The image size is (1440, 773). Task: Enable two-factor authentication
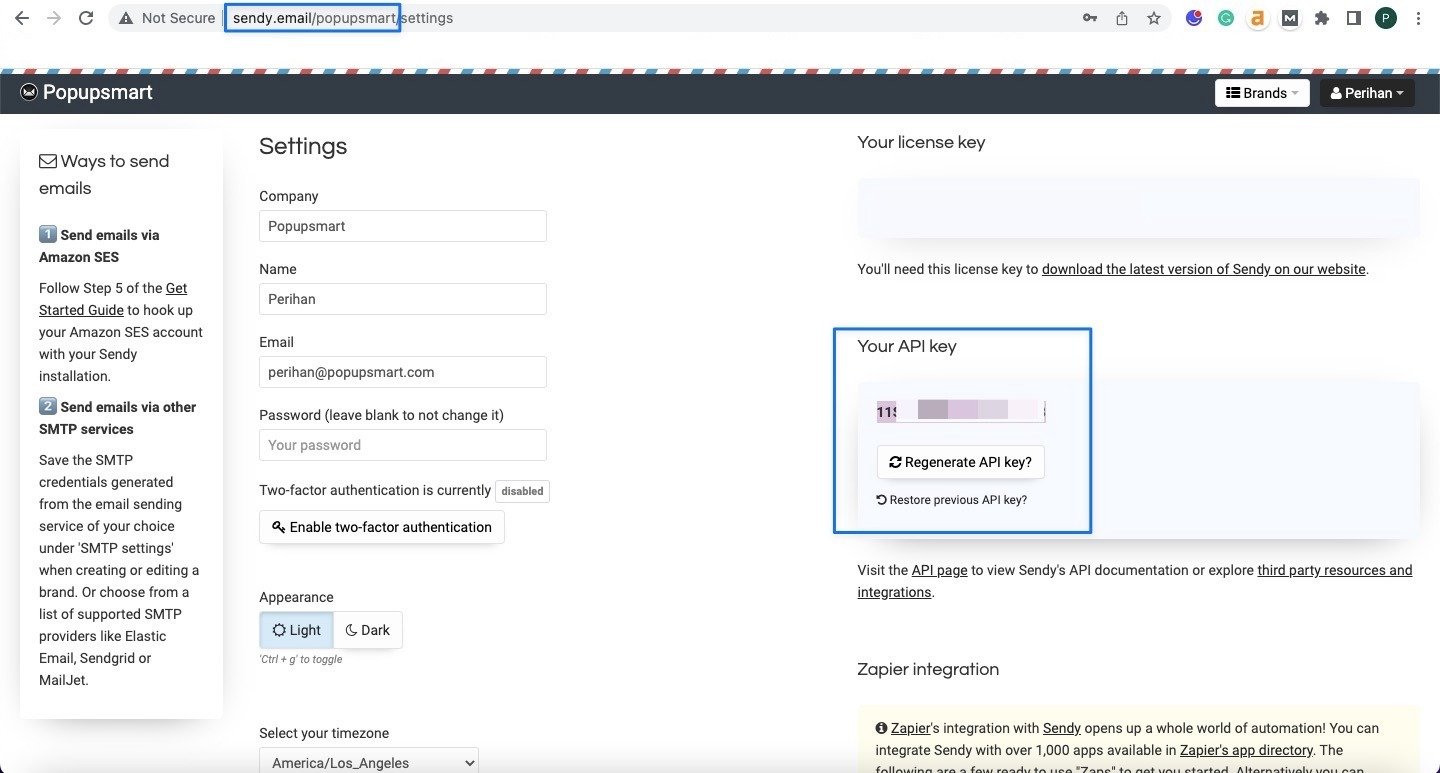[381, 526]
